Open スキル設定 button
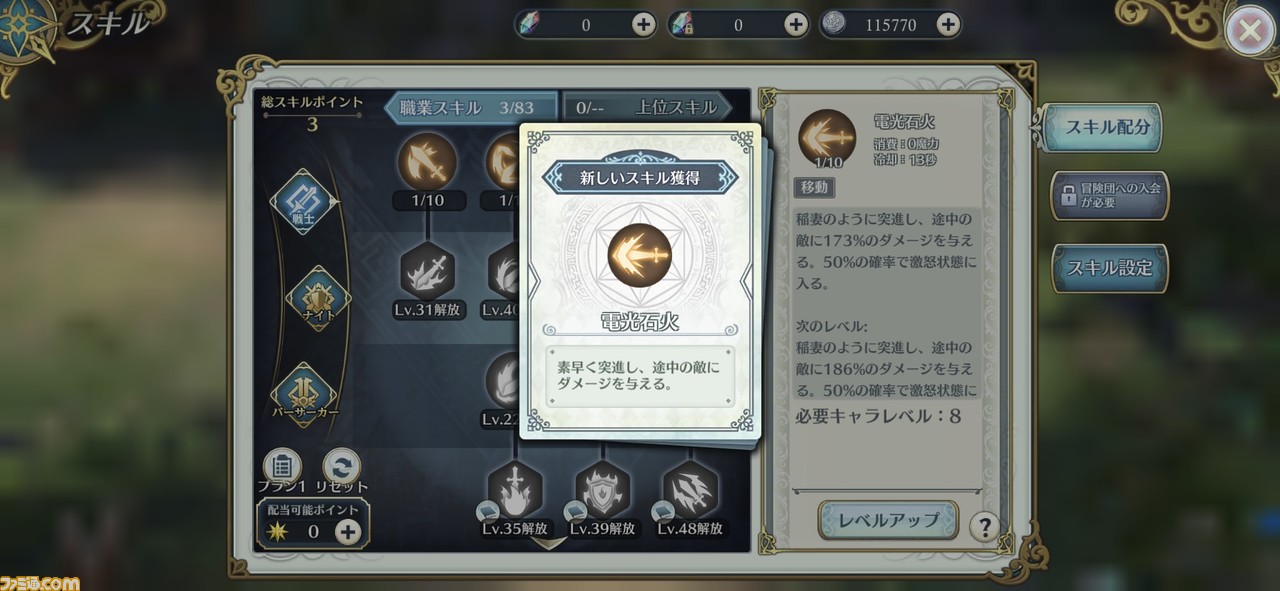This screenshot has height=591, width=1280. (x=1109, y=268)
